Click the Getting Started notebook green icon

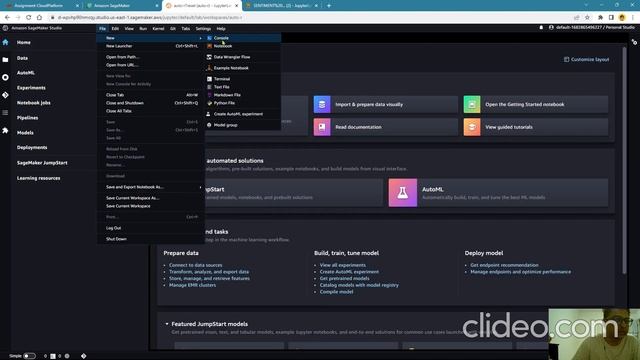[472, 104]
